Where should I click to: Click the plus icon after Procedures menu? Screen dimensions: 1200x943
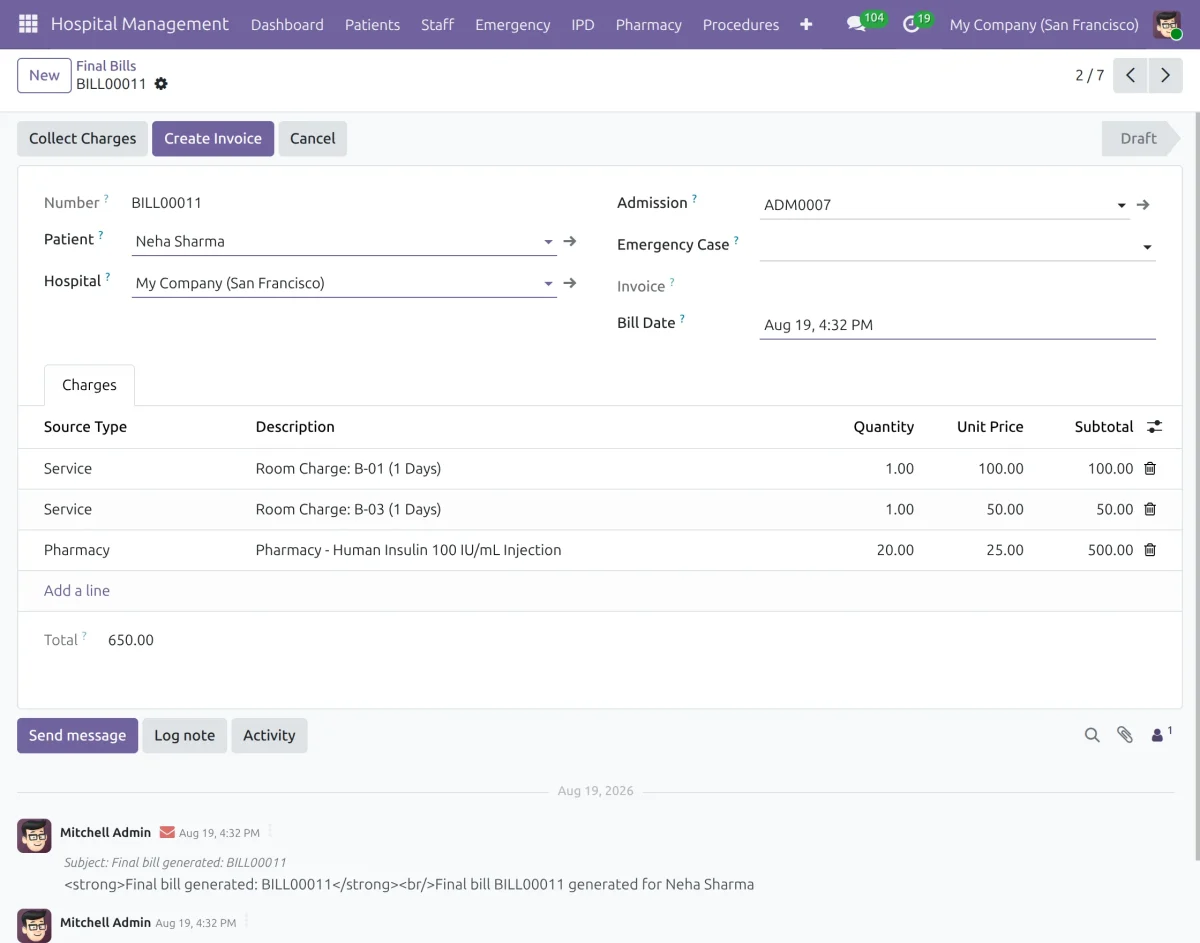point(806,24)
